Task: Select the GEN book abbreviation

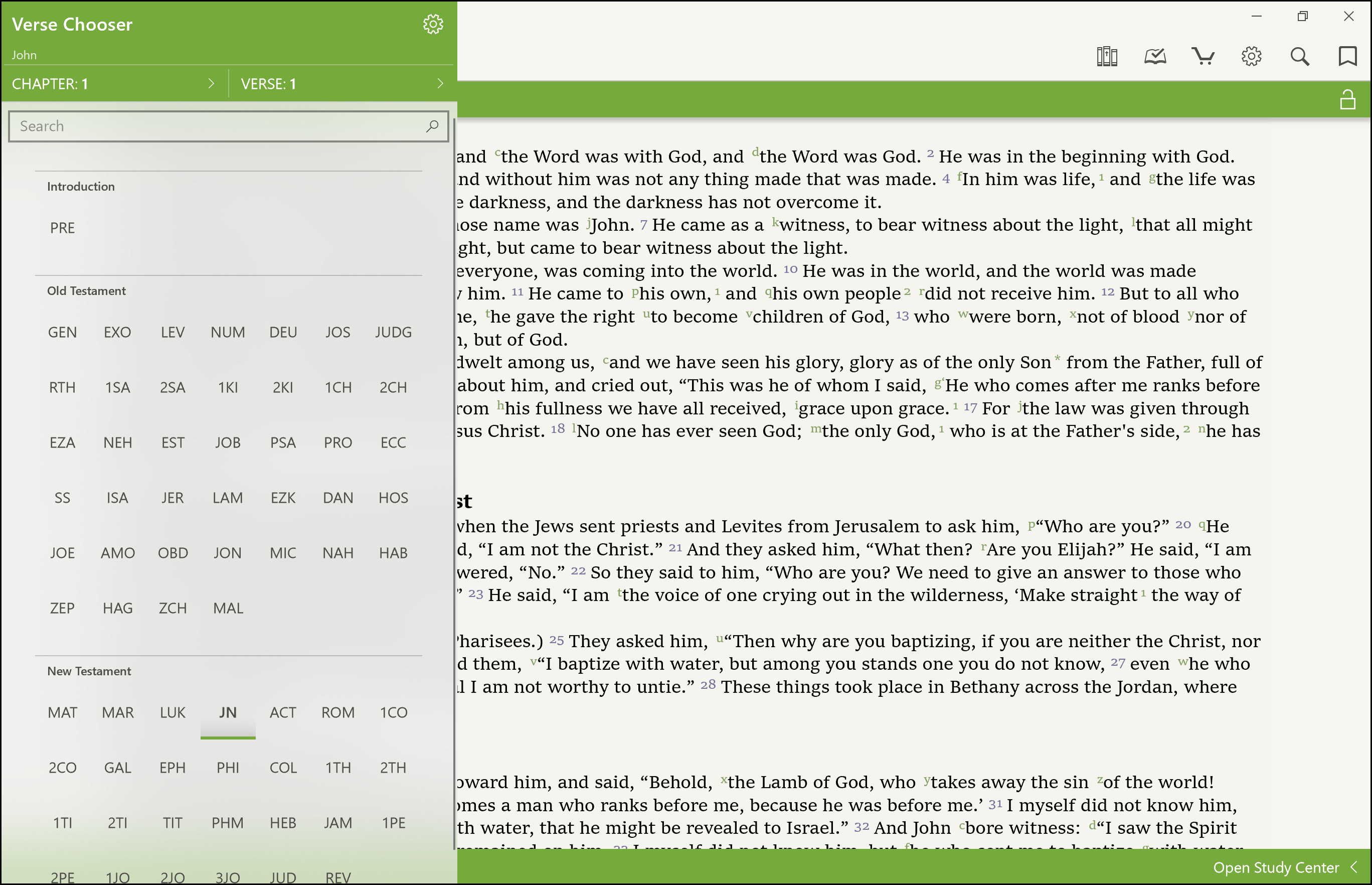Action: pyautogui.click(x=62, y=332)
